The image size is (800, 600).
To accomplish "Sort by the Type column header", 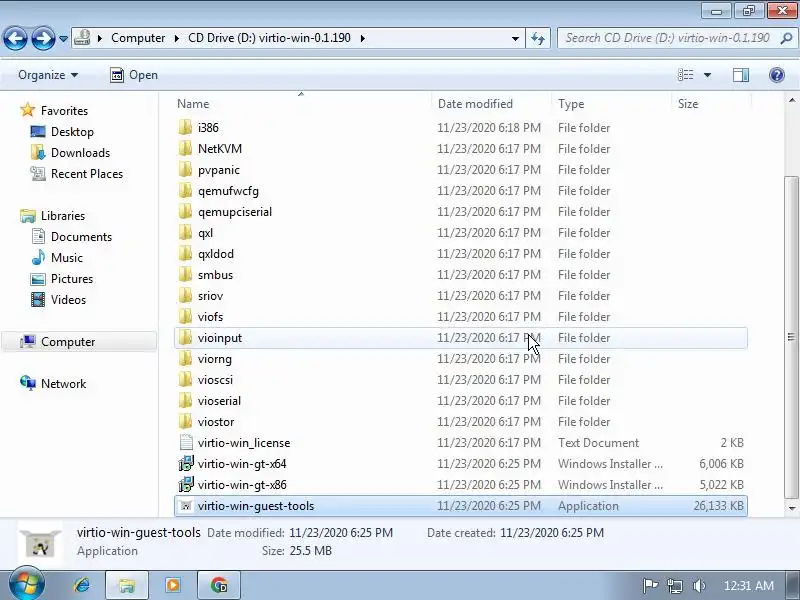I will (571, 104).
